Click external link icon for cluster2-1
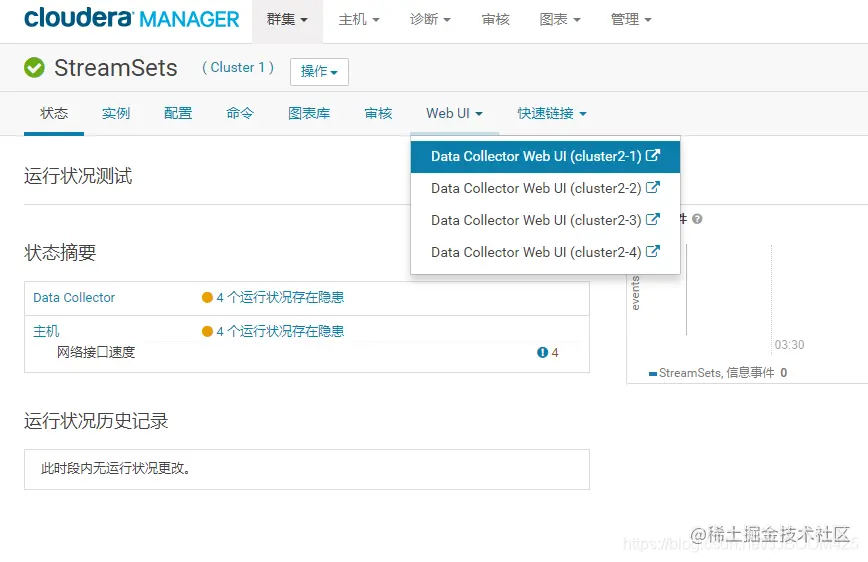The width and height of the screenshot is (868, 562). (x=653, y=156)
